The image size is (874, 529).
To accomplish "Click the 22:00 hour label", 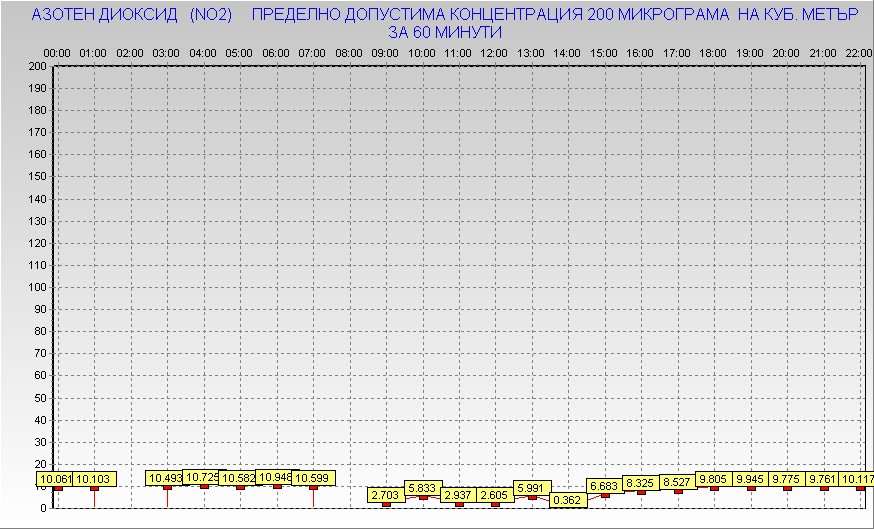I will click(858, 52).
